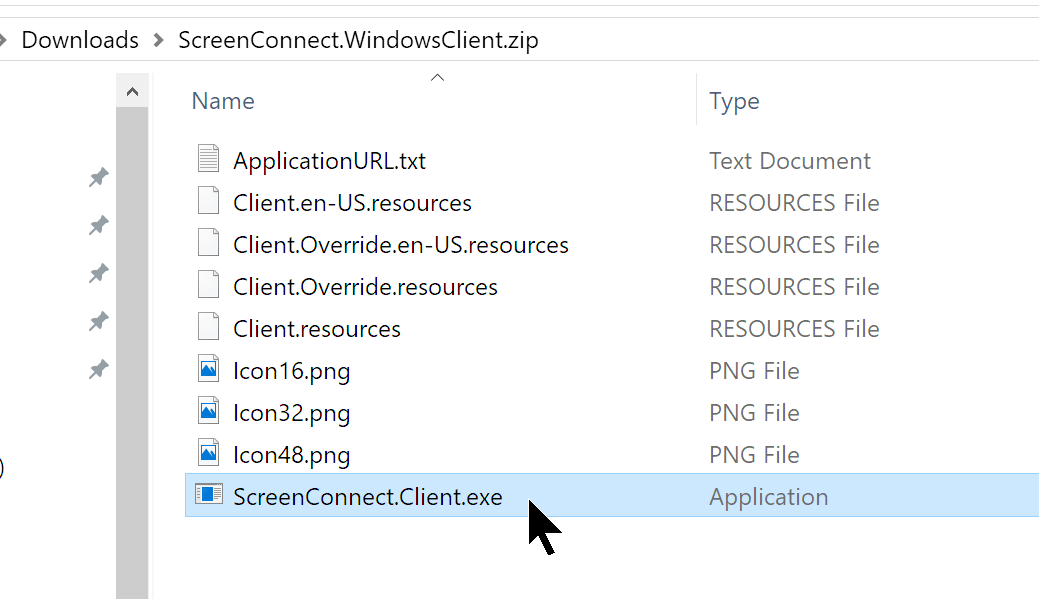
Task: Click PNG File type of Icon48.png
Action: [754, 455]
